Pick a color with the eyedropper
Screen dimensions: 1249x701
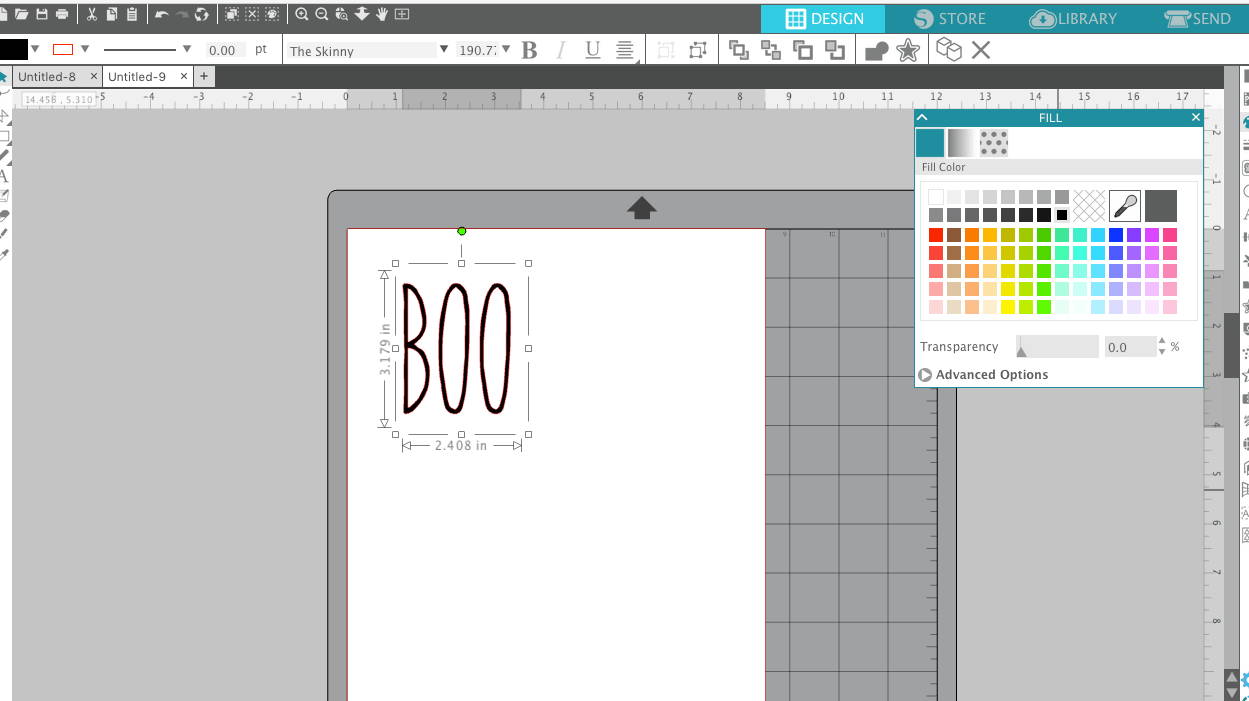(1125, 206)
